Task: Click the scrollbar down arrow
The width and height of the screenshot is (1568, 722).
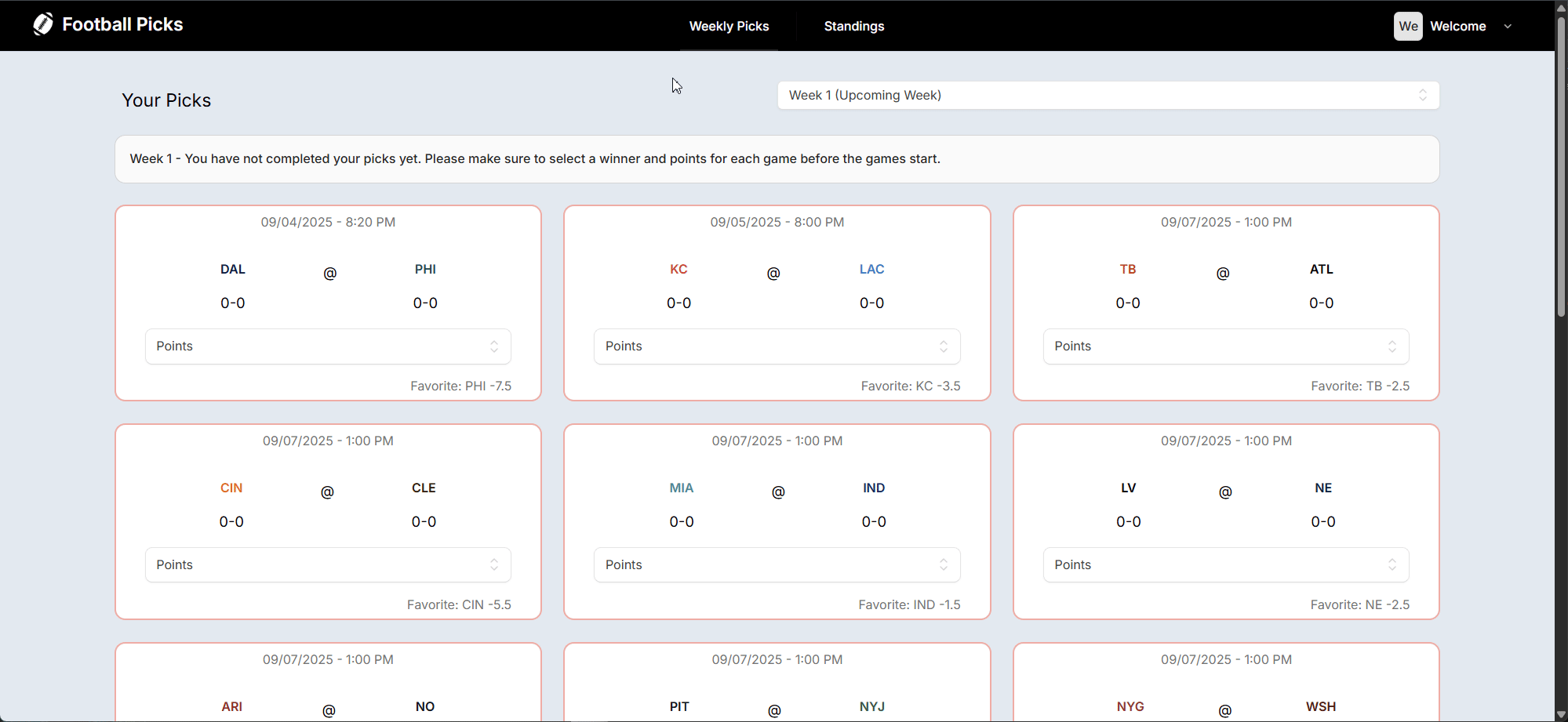Action: 1561,714
